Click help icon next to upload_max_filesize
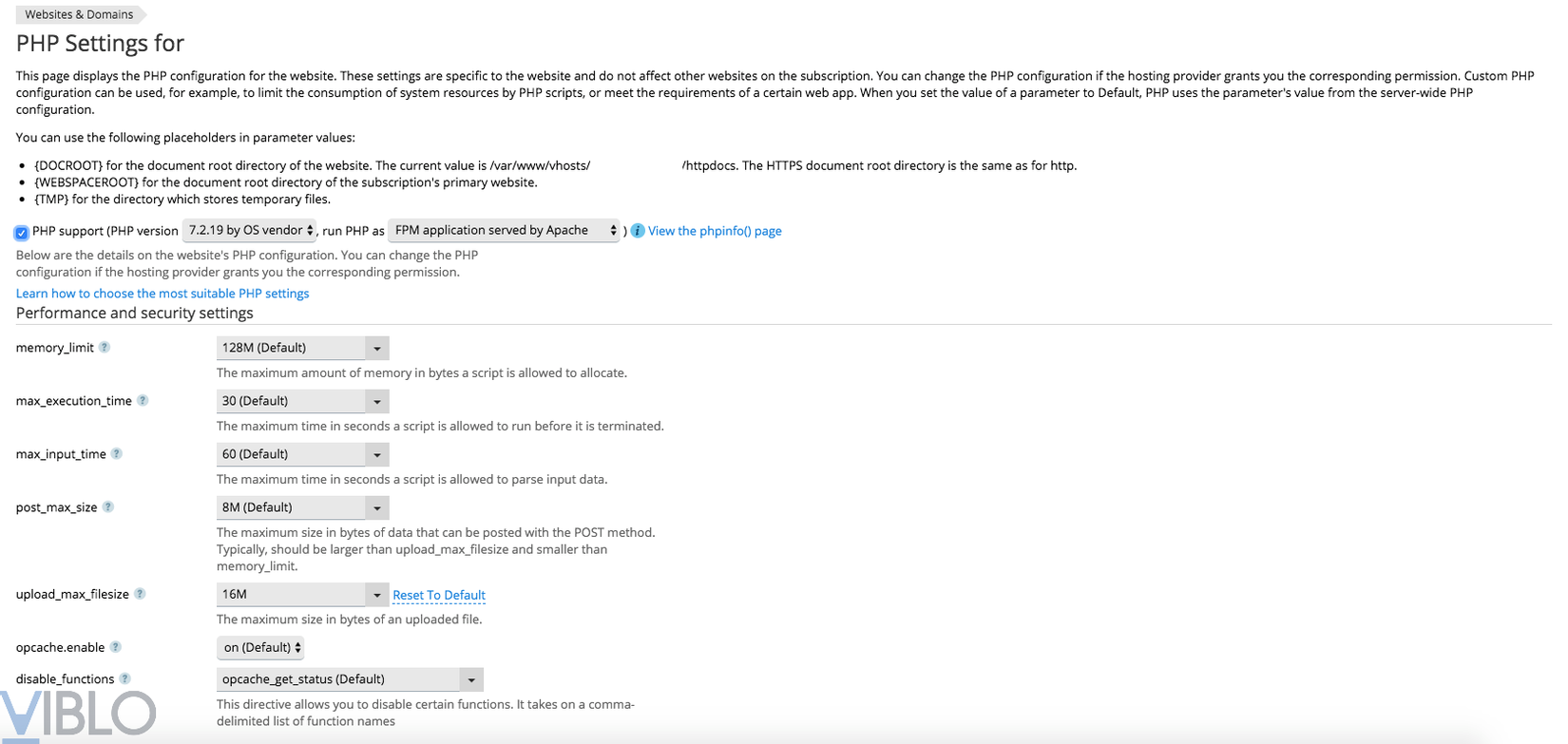This screenshot has width=1568, height=744. coord(140,594)
